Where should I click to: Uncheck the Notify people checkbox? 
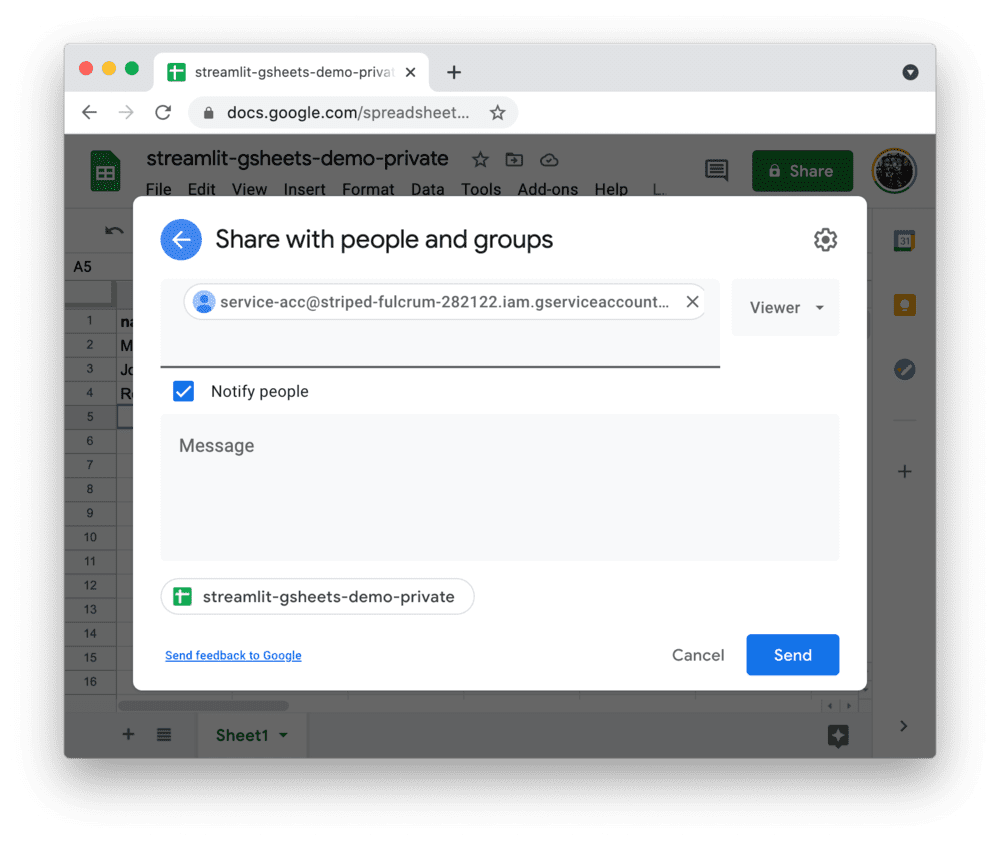(183, 391)
